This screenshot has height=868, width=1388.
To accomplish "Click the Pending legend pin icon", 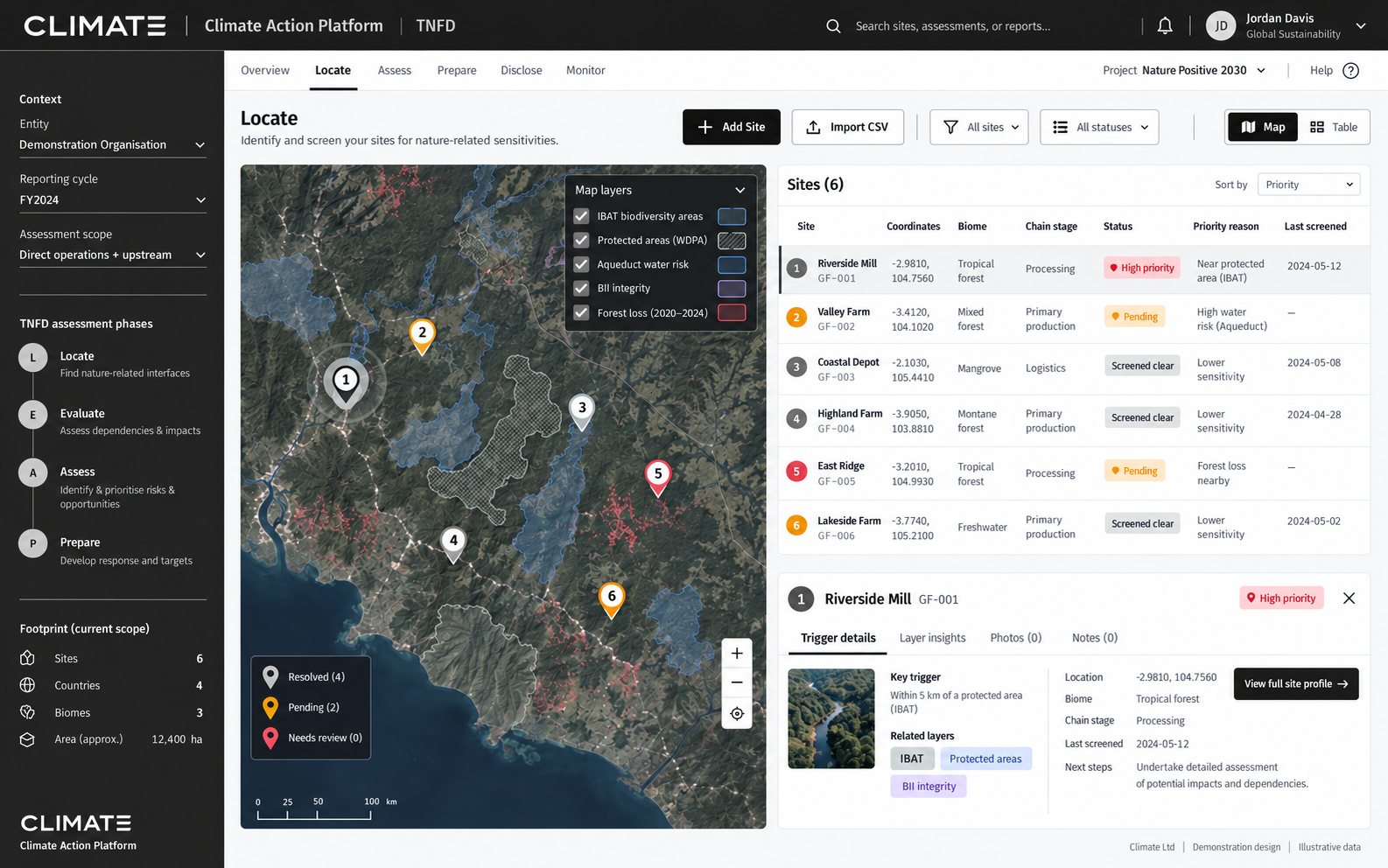I will pyautogui.click(x=270, y=707).
